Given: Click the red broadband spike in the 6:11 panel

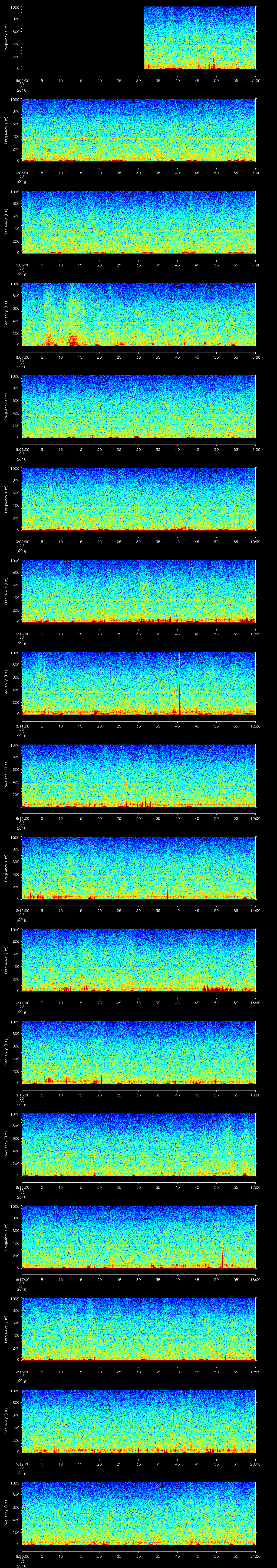Looking at the screenshot, I should point(180,683).
